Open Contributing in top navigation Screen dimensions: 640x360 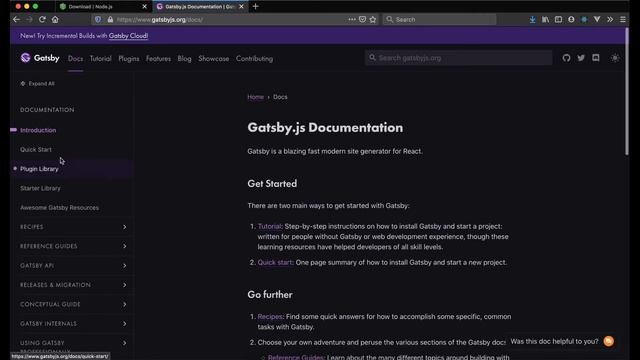(254, 59)
